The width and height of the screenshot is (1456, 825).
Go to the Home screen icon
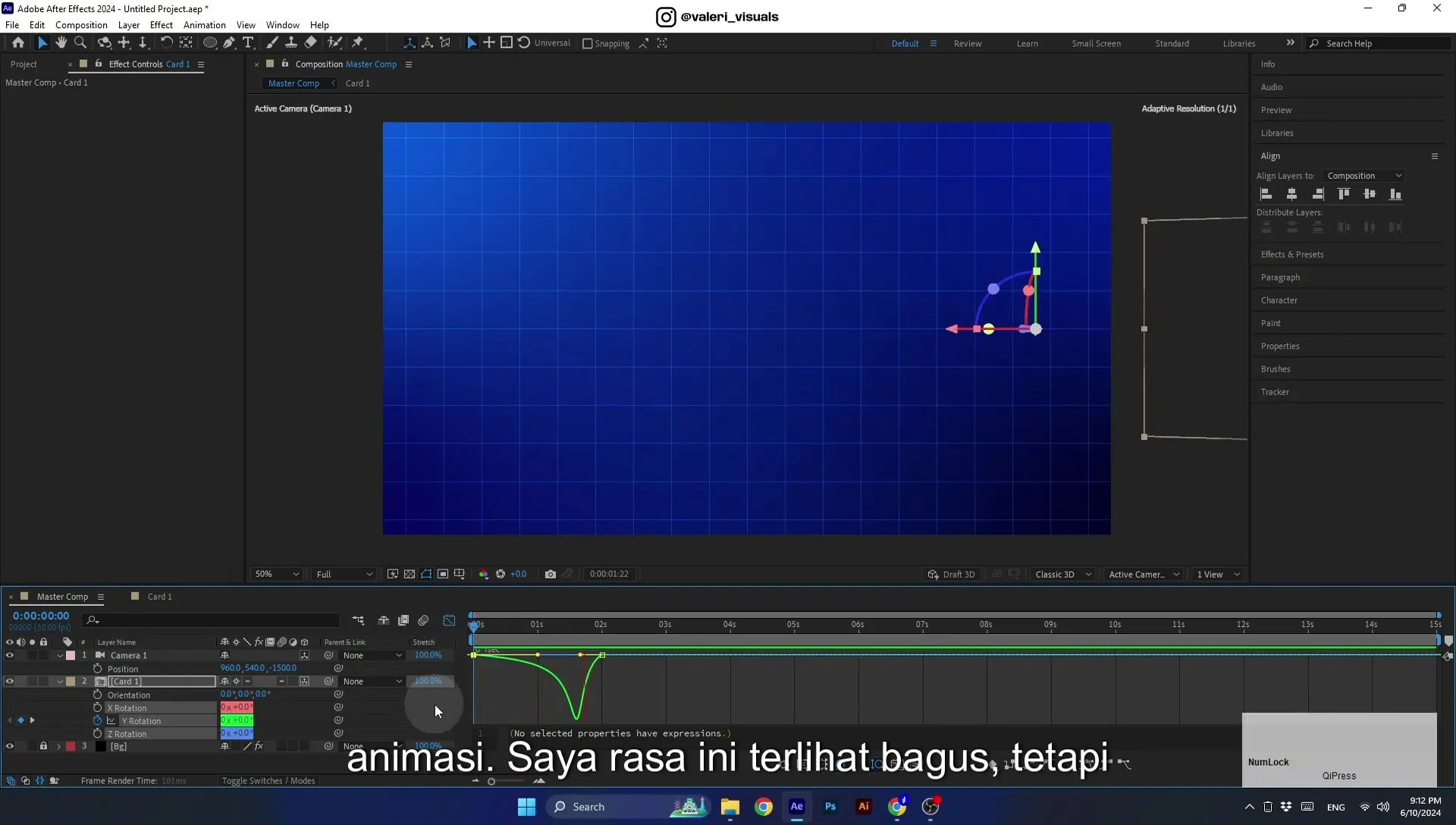18,43
